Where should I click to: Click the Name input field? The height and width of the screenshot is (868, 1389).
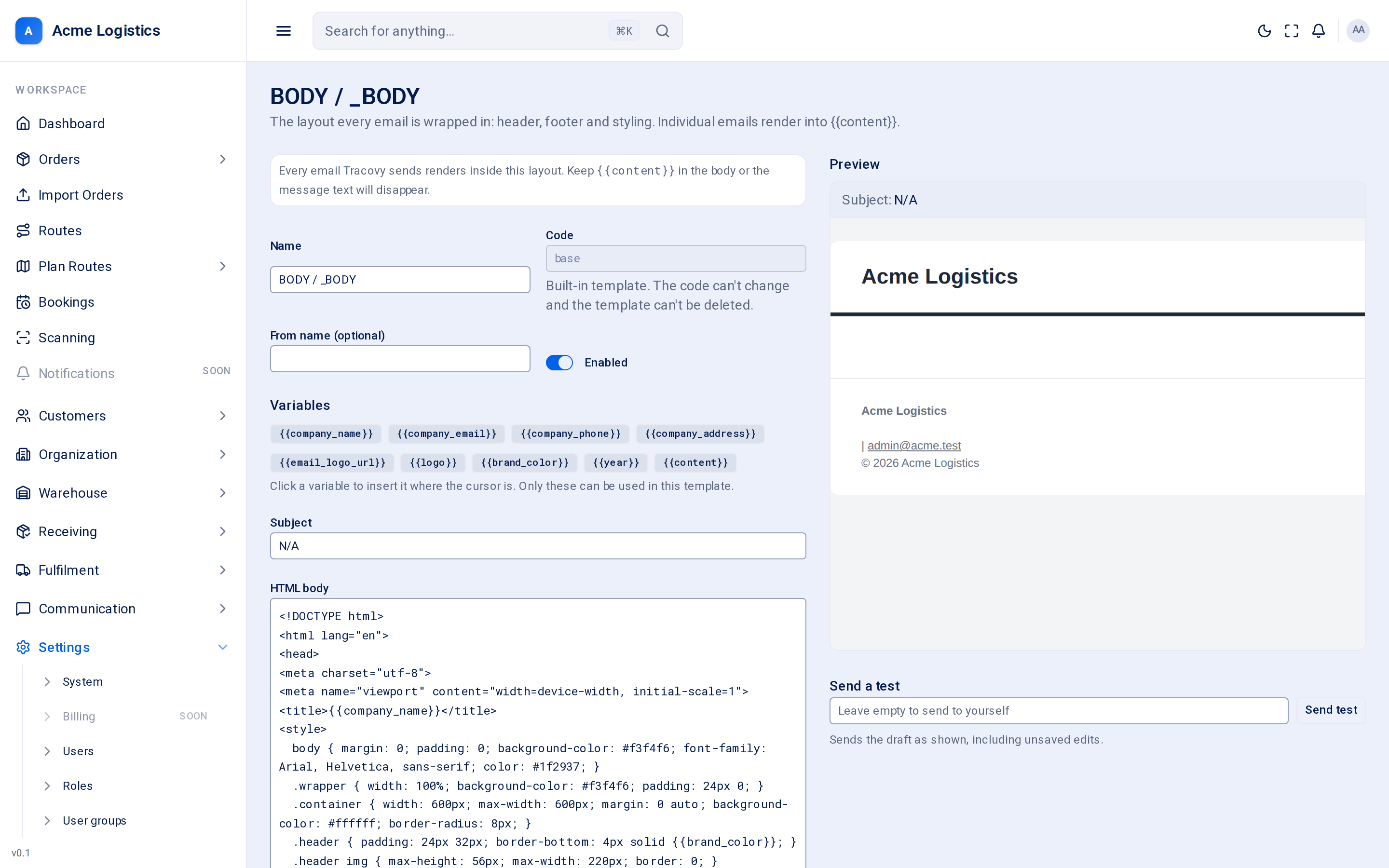coord(400,280)
